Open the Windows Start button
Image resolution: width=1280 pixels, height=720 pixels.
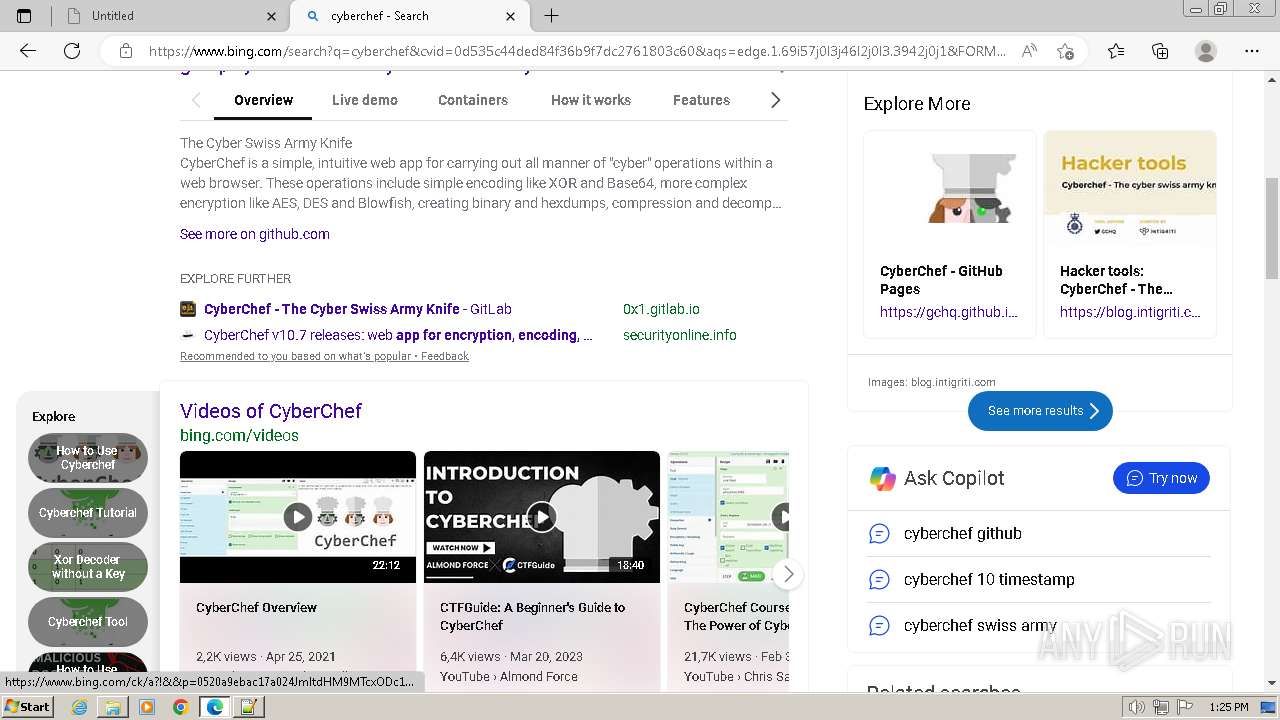click(x=27, y=707)
